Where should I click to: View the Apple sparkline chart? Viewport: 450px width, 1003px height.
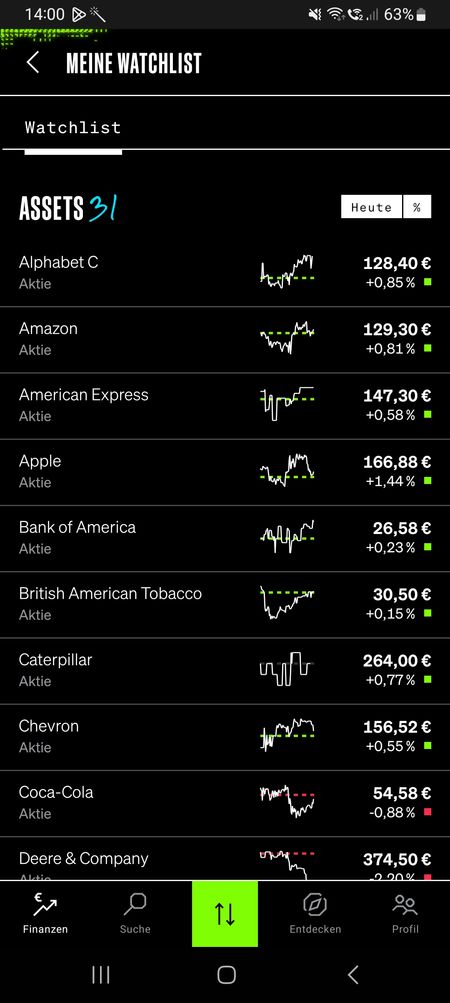tap(287, 470)
